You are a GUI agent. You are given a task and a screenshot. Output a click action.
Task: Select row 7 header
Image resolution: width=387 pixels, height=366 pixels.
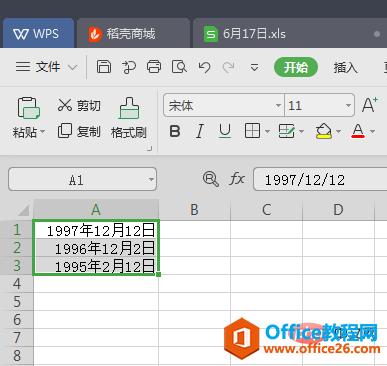[17, 338]
